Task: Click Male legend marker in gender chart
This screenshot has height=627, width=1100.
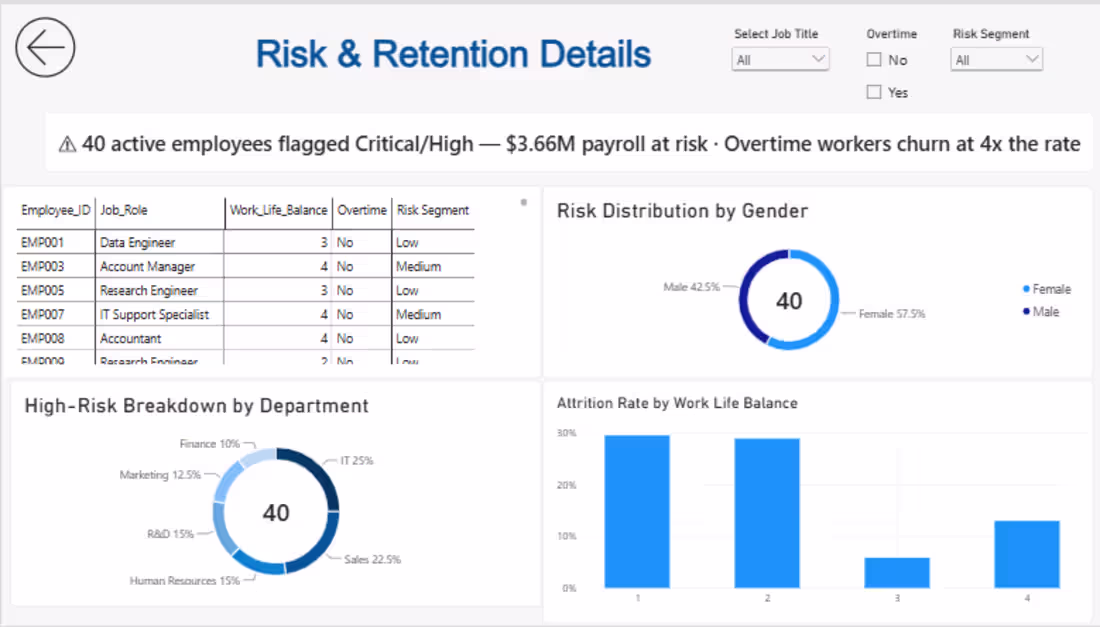Action: (x=1026, y=311)
